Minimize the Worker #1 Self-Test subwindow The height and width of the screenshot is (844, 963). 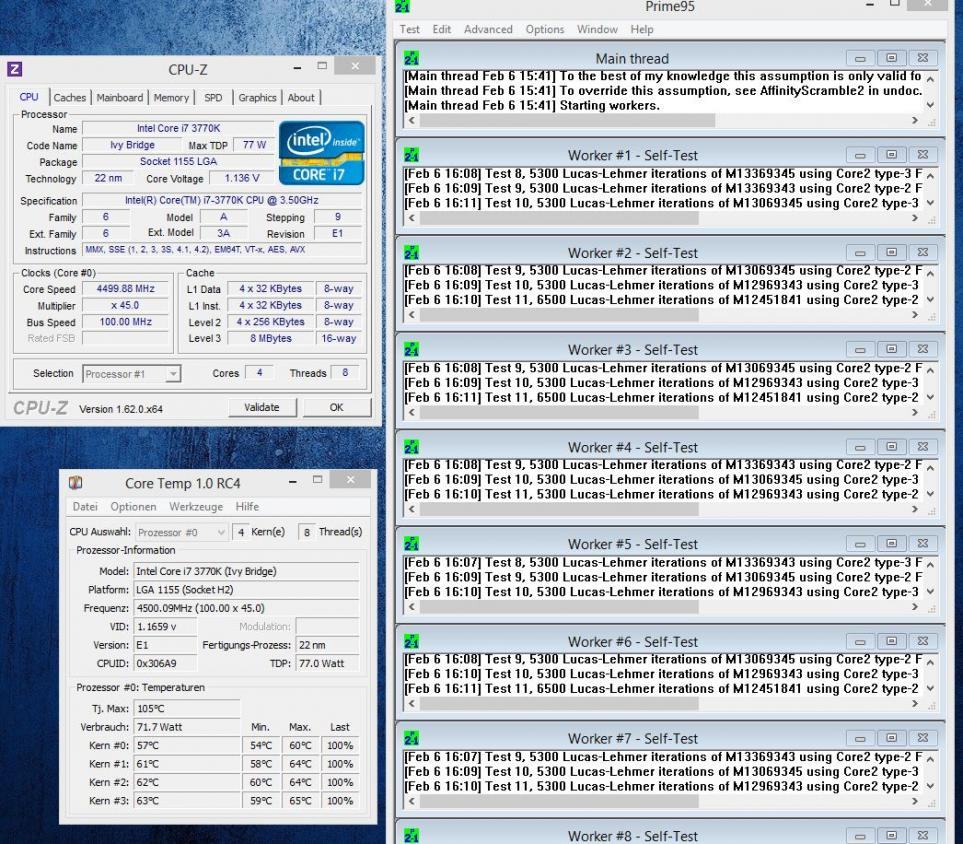(x=860, y=155)
